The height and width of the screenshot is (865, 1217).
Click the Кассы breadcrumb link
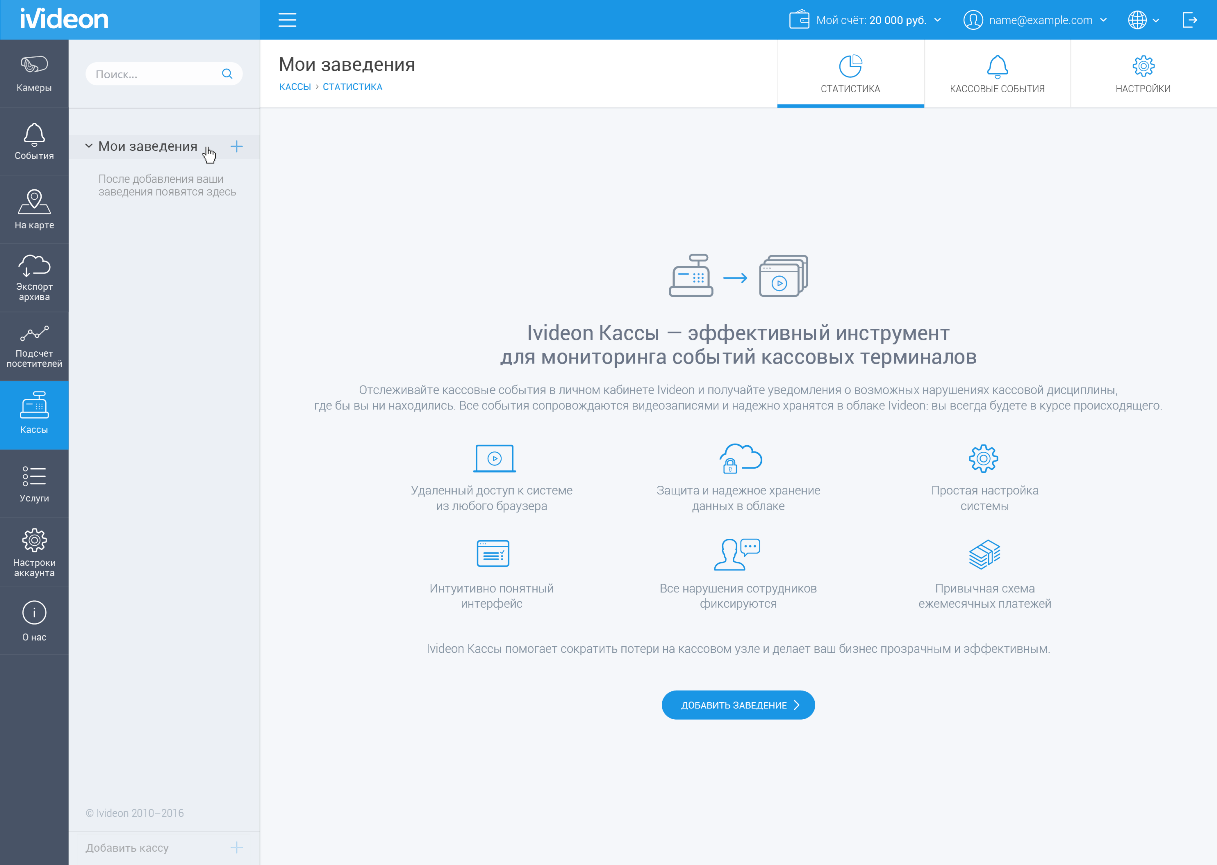(295, 88)
